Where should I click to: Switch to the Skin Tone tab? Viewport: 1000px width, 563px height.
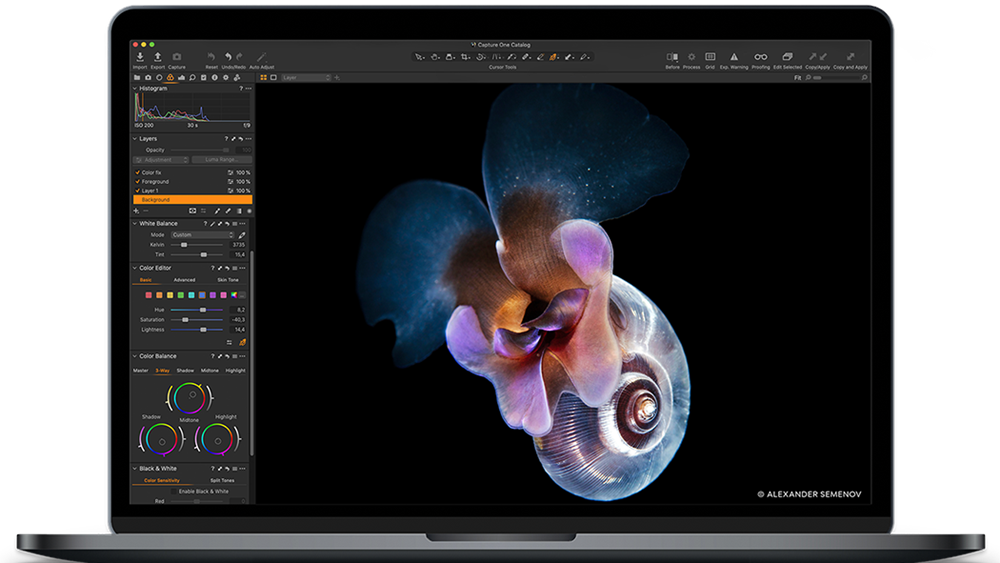click(x=228, y=280)
